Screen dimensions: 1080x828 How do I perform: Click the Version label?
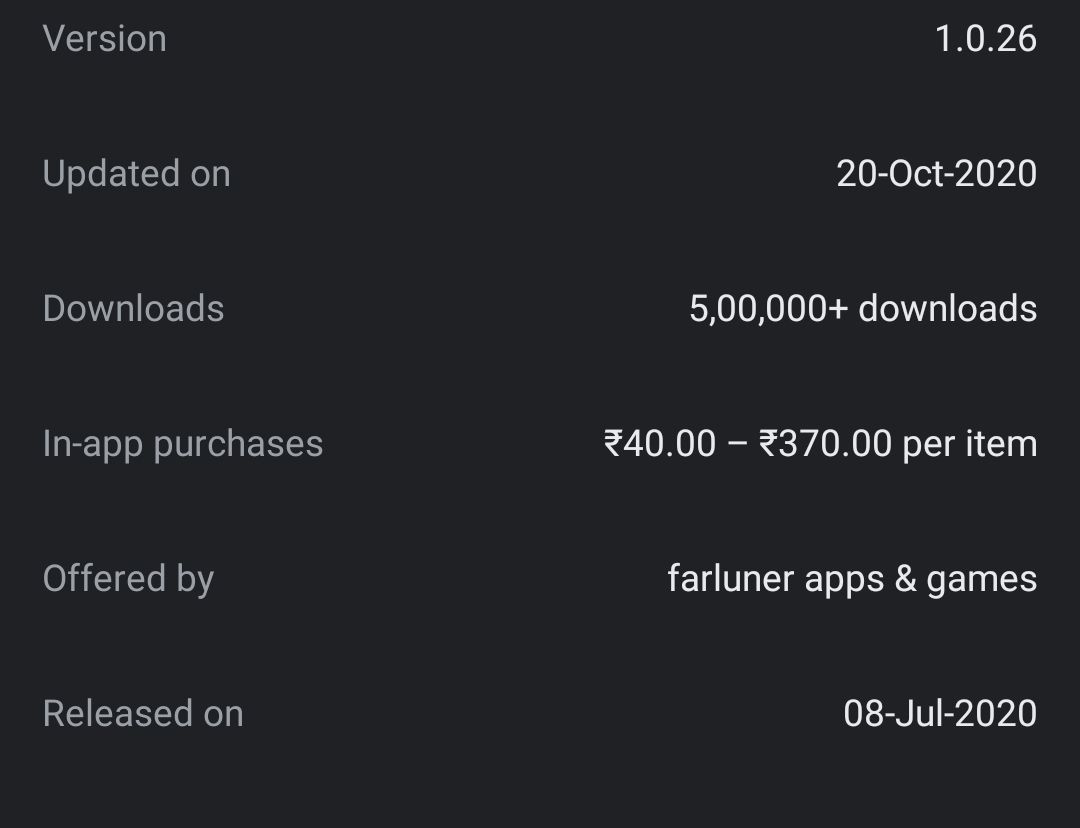point(104,39)
